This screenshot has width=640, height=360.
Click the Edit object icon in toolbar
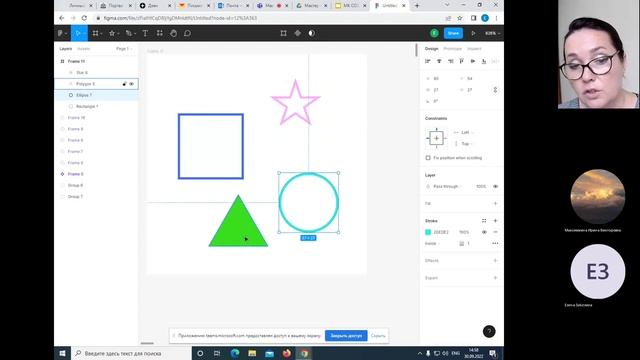283,33
